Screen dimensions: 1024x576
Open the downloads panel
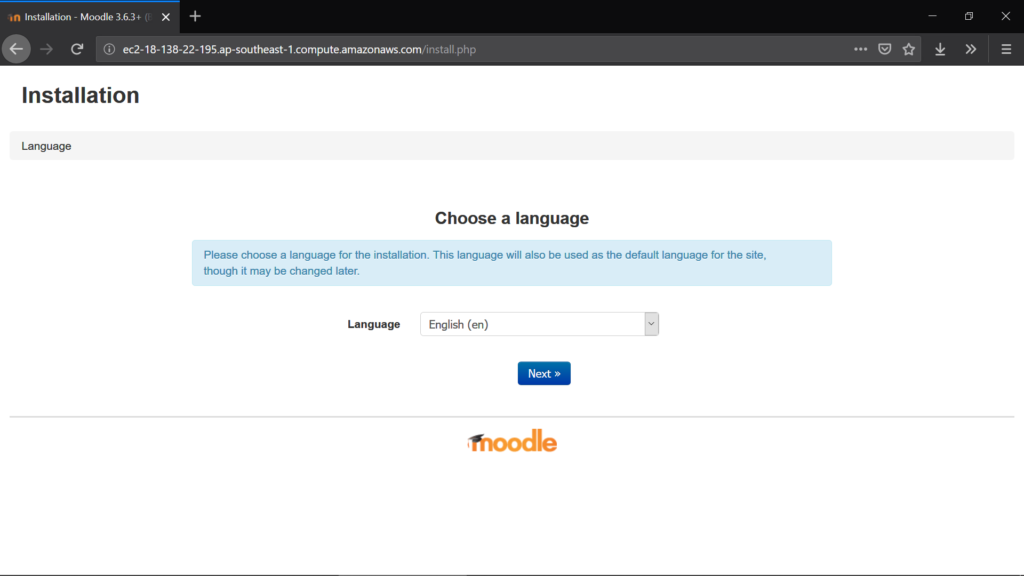[940, 49]
